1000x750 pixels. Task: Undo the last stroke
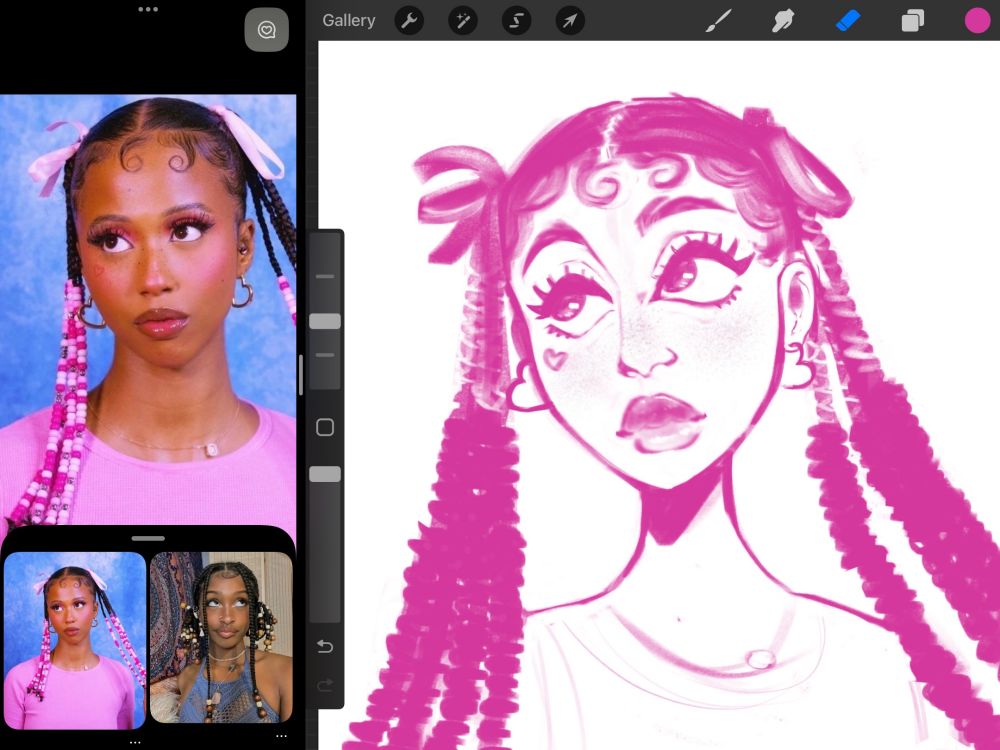pos(325,647)
